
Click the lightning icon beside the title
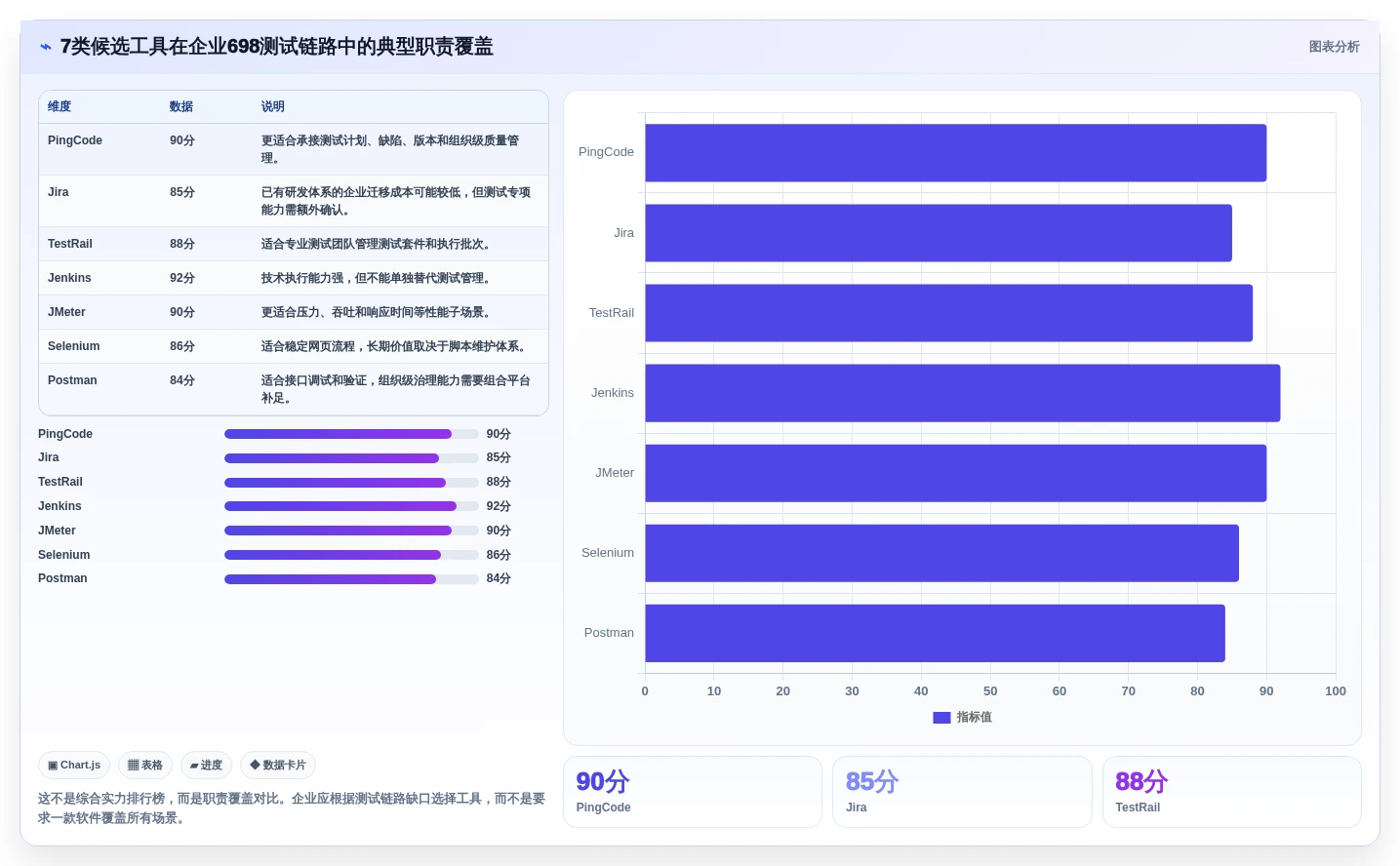pos(46,47)
